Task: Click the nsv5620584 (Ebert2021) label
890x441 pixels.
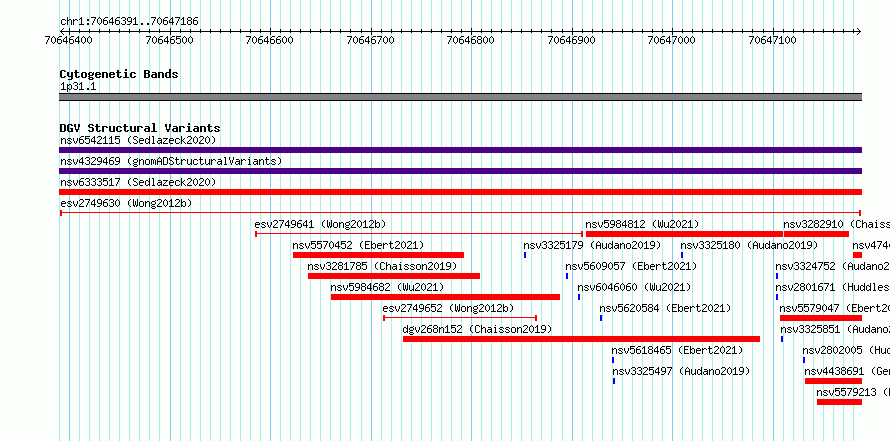Action: coord(665,308)
